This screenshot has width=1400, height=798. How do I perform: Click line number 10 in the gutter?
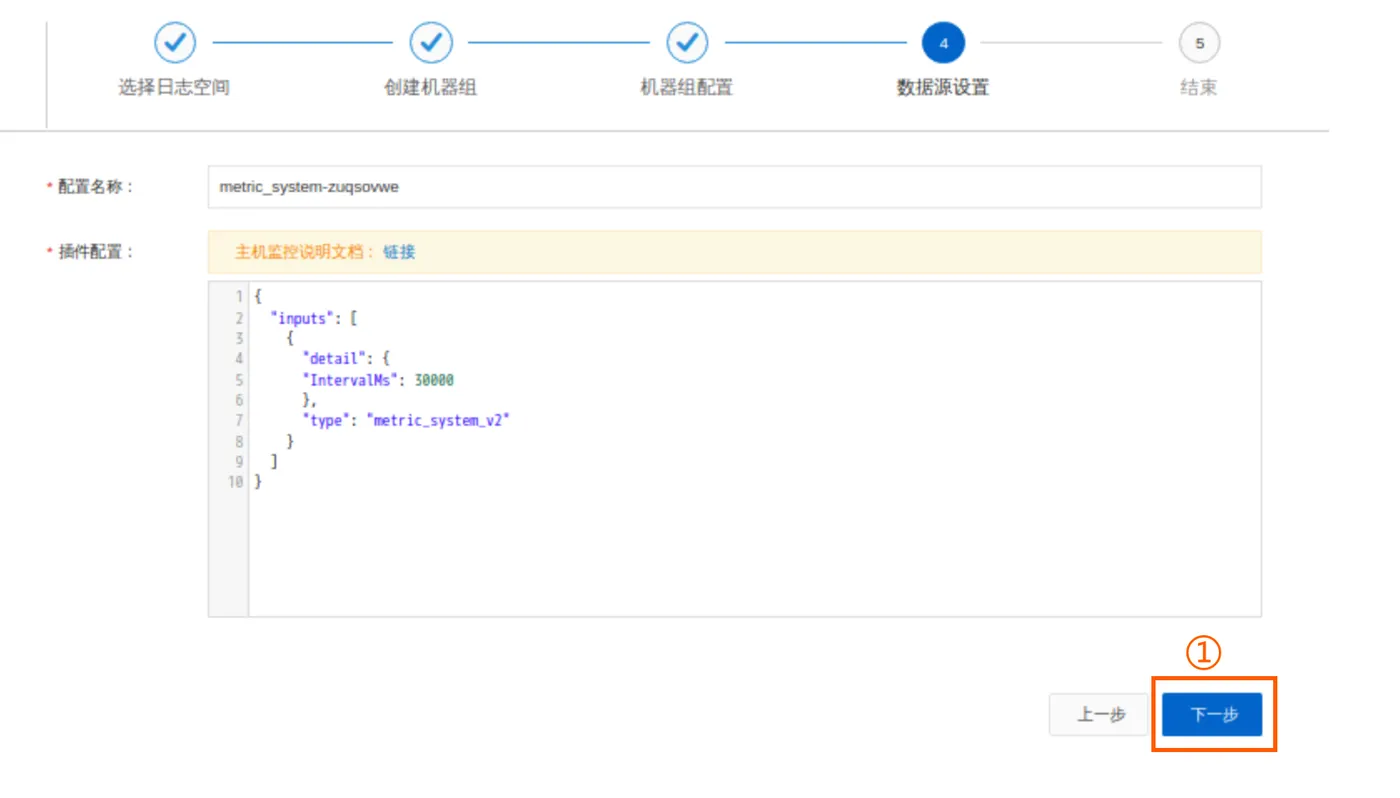(x=236, y=482)
